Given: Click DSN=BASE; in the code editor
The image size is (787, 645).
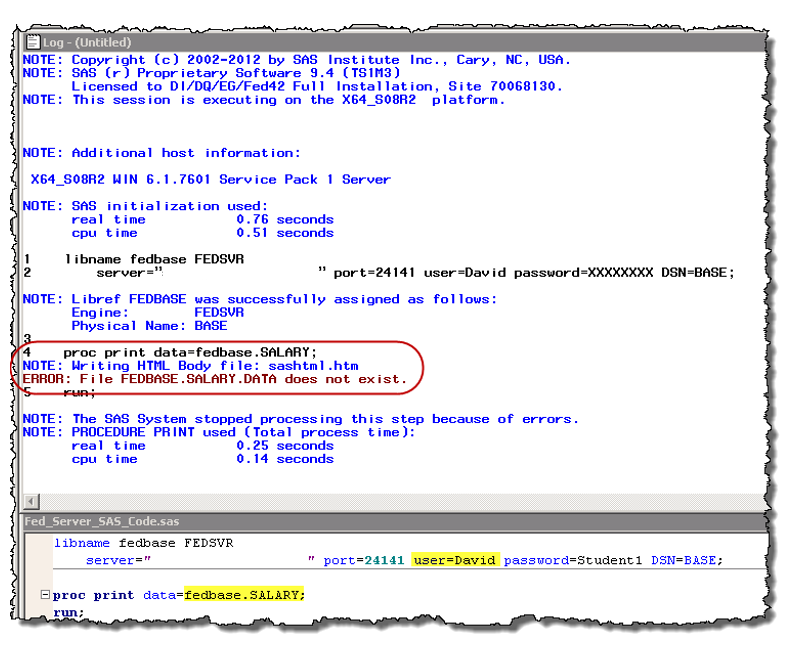Looking at the screenshot, I should tap(687, 560).
